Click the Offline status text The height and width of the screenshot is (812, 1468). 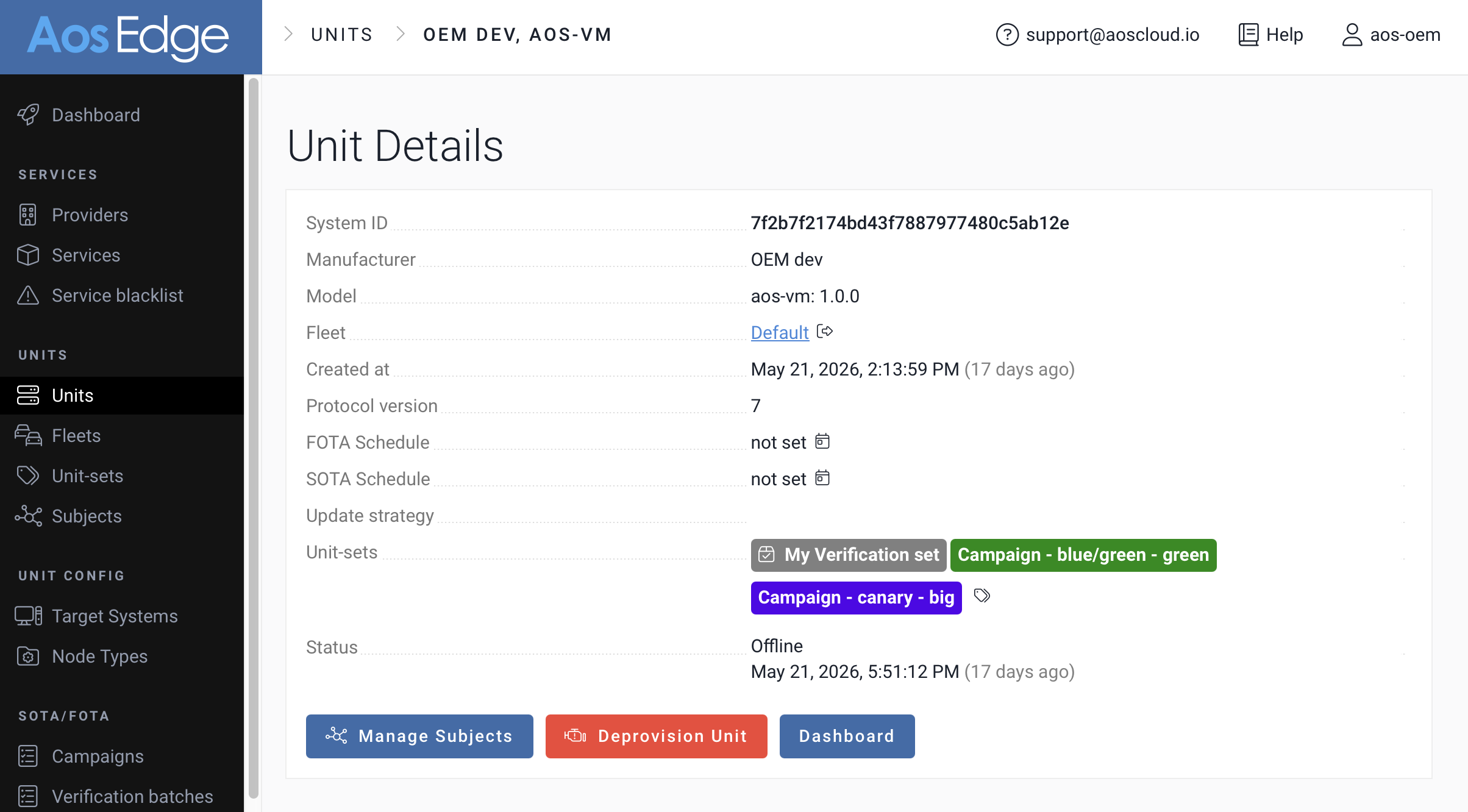point(777,646)
